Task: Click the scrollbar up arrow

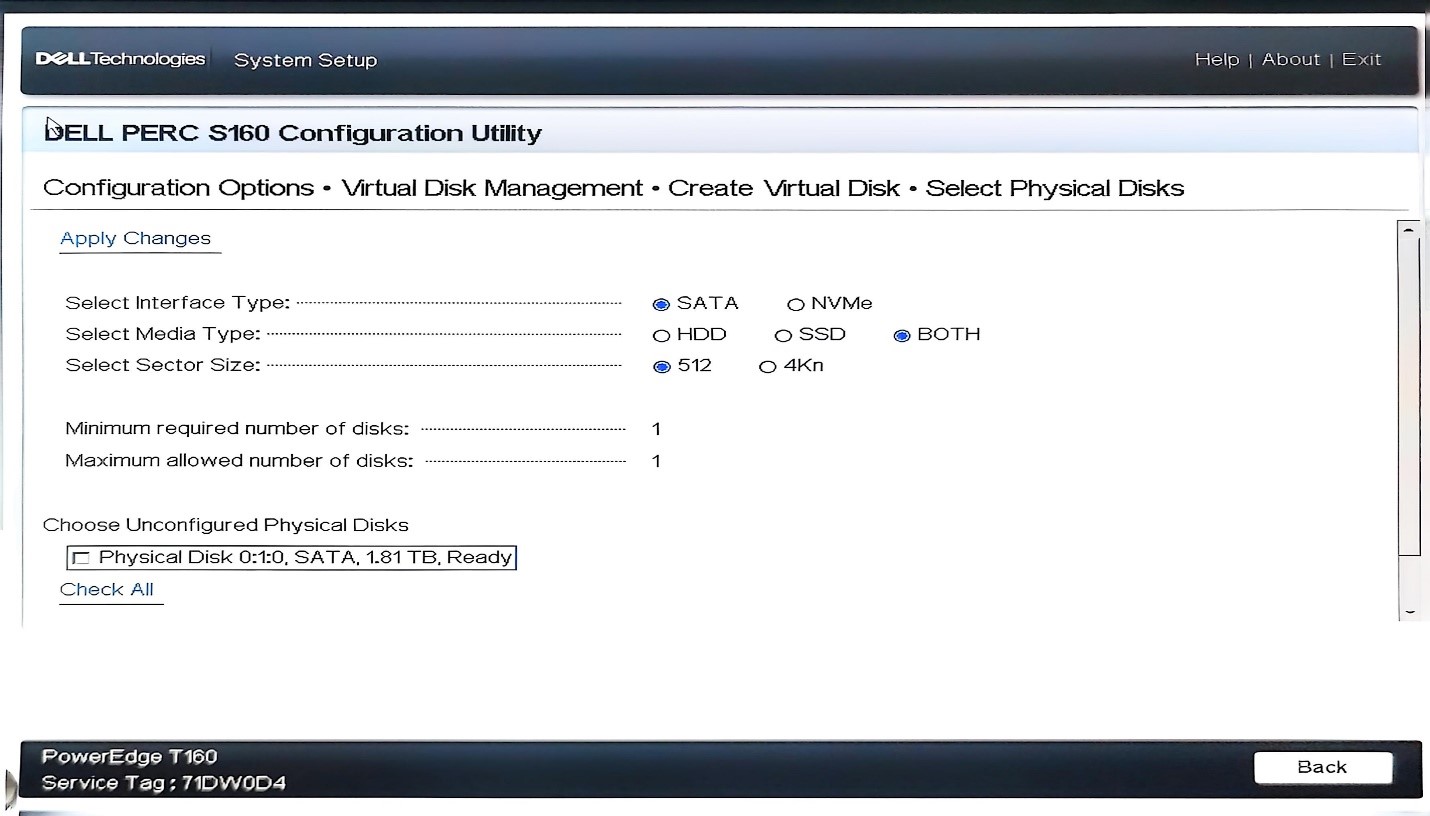Action: pyautogui.click(x=1409, y=230)
